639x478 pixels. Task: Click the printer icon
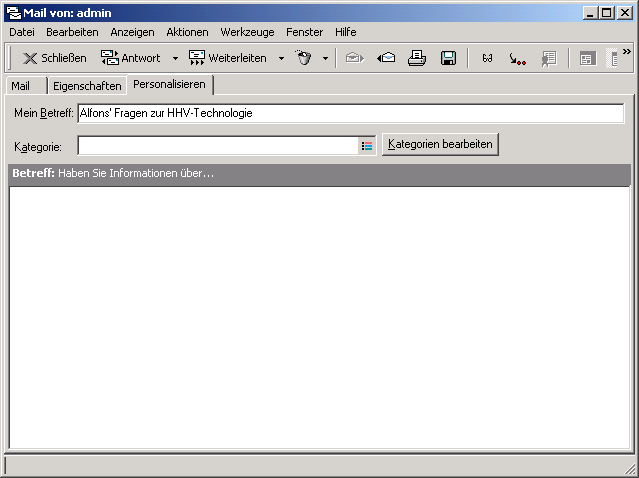[x=417, y=58]
